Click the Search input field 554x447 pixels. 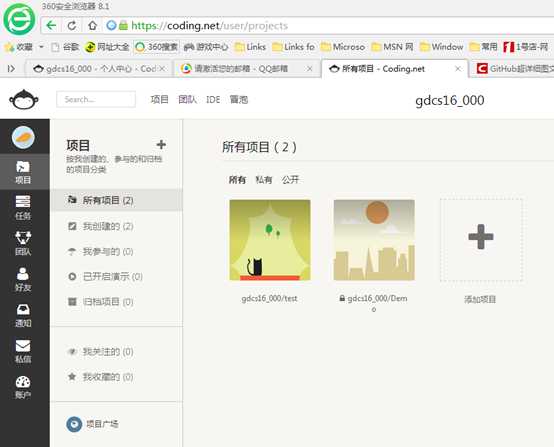click(96, 99)
